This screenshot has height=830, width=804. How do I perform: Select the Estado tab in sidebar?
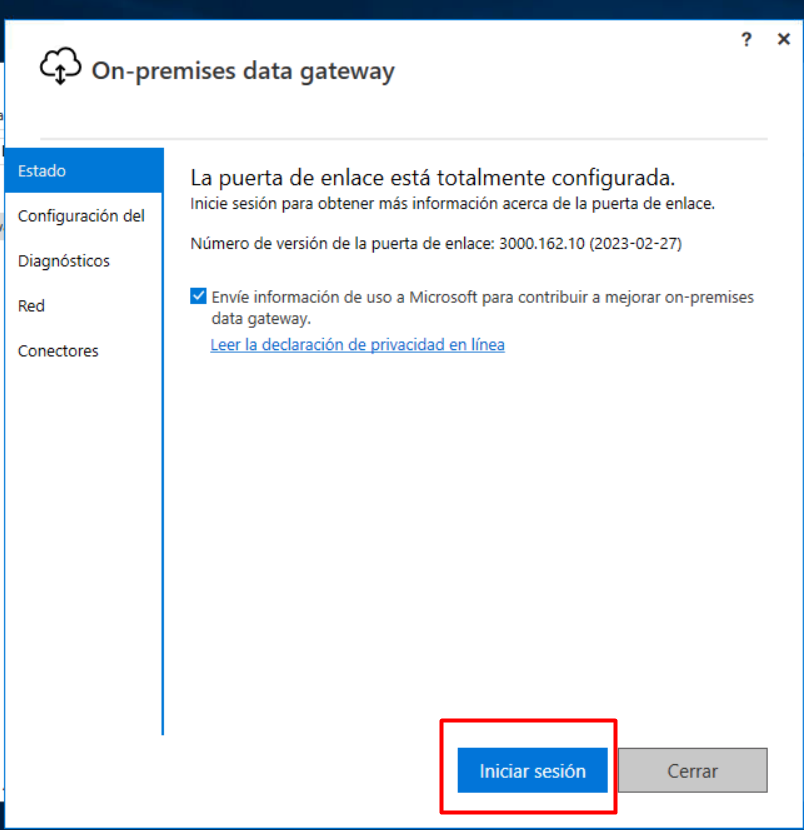click(x=84, y=170)
